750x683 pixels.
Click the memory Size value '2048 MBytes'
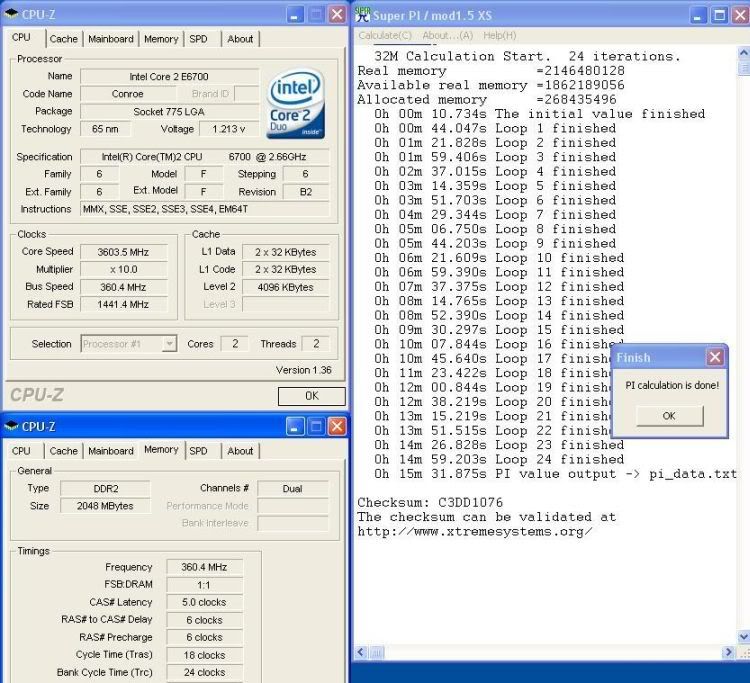(x=106, y=506)
